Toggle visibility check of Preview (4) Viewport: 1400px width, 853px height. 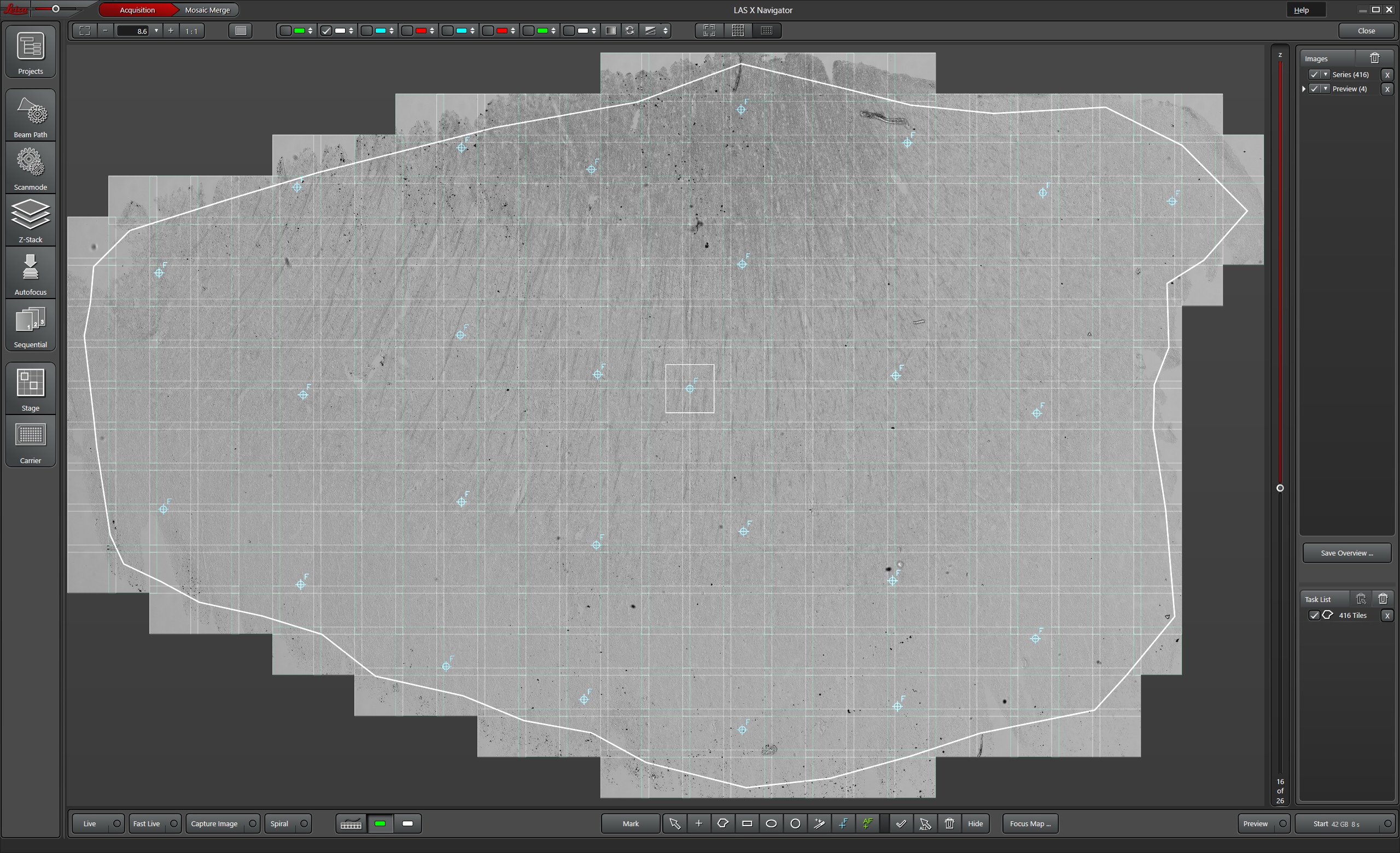(x=1314, y=89)
